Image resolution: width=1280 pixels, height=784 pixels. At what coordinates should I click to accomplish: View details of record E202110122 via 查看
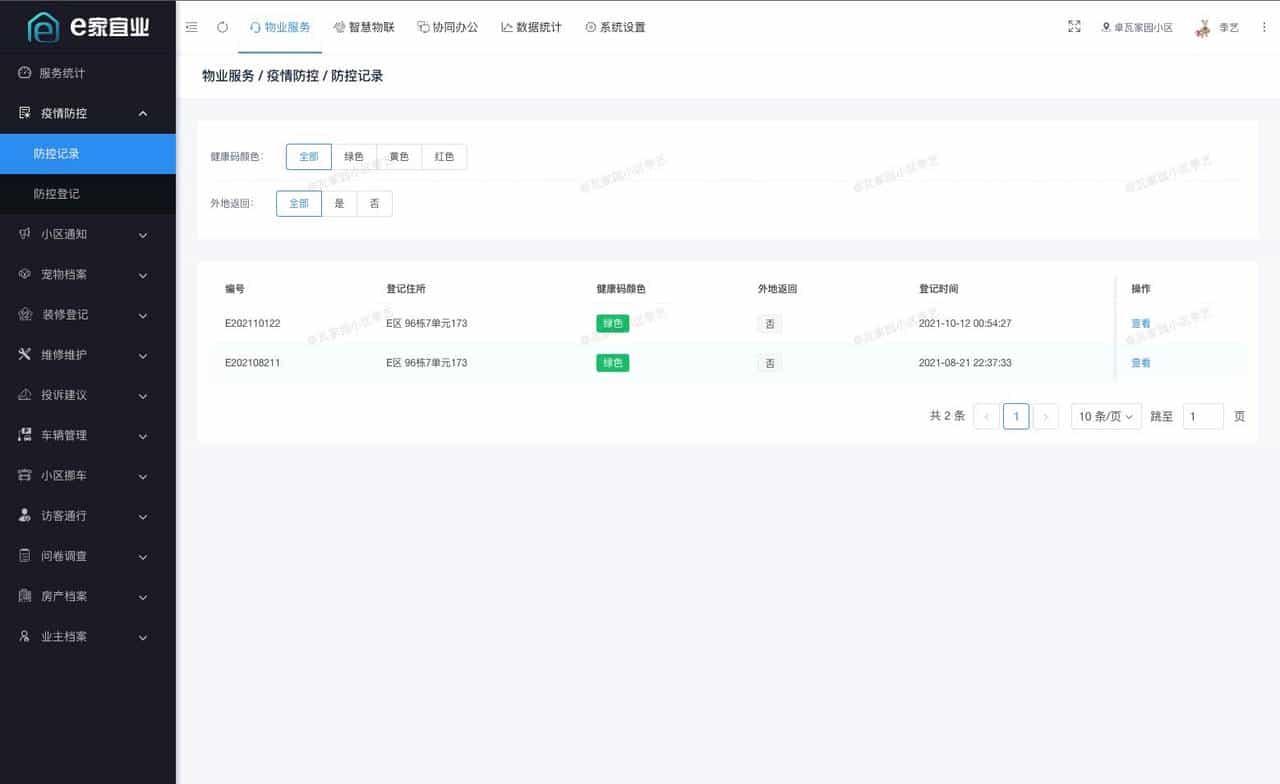click(x=1140, y=323)
